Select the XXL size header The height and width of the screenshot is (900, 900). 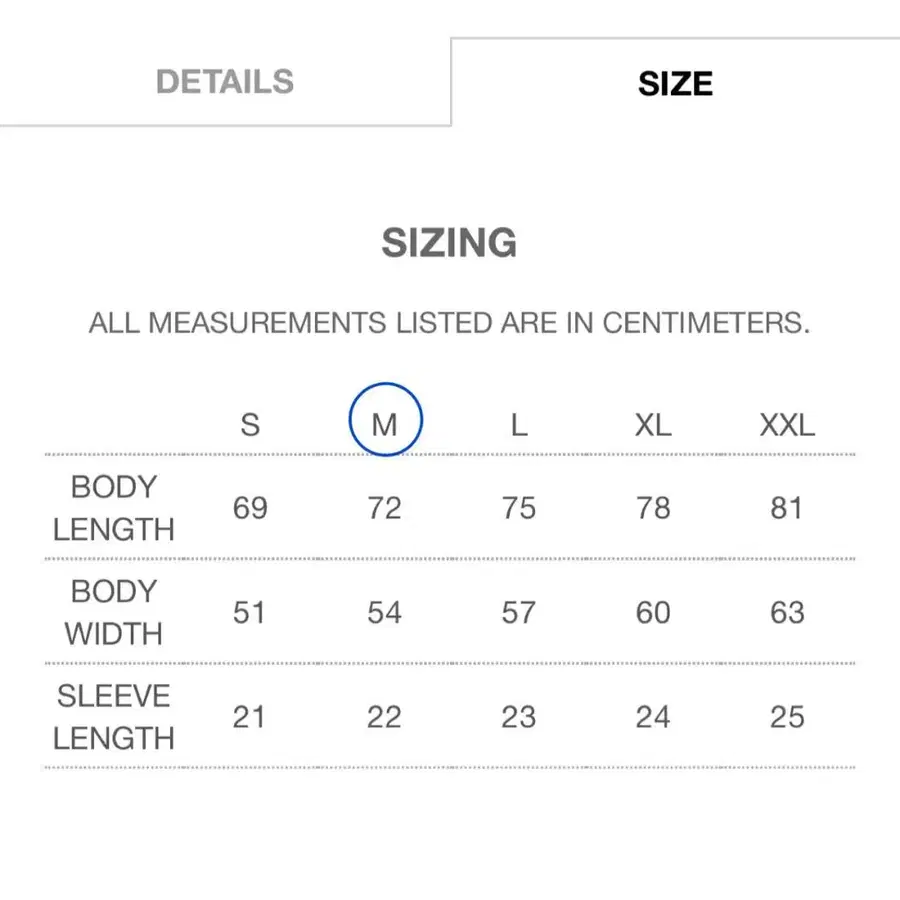787,425
